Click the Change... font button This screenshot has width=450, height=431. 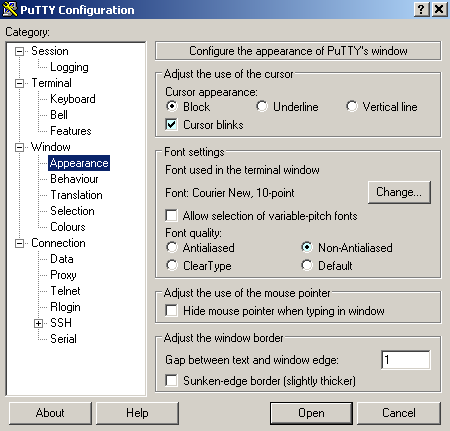(x=399, y=192)
